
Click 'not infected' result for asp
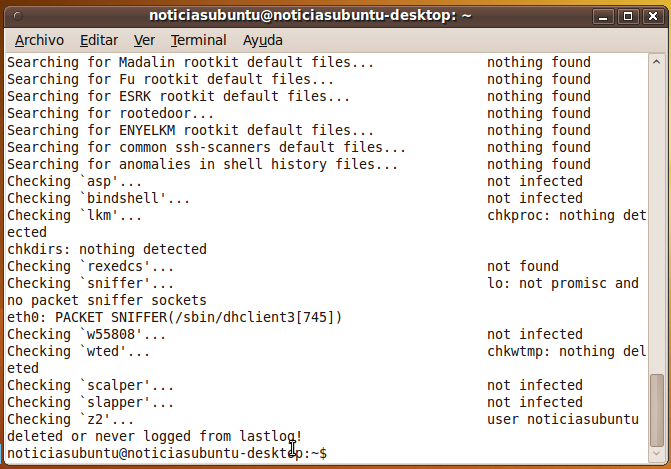(x=535, y=181)
